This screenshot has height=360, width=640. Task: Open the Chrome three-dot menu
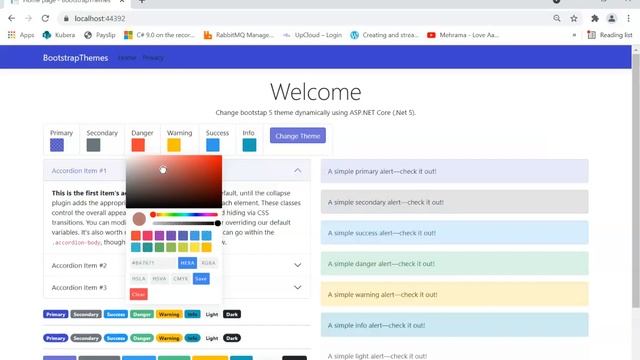[x=629, y=18]
